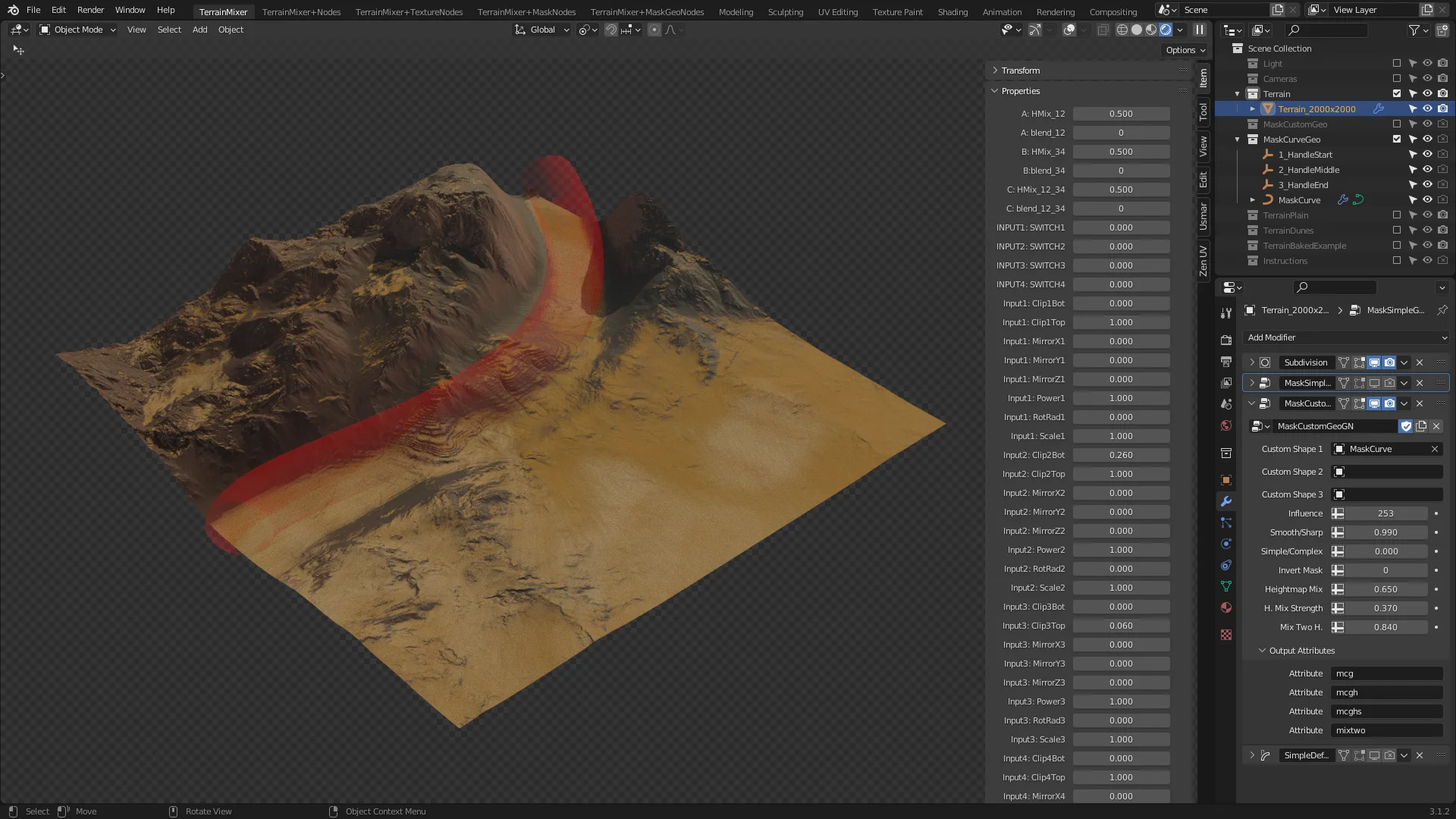Remove the MaskCusto modifier with X
The height and width of the screenshot is (819, 1456).
tap(1420, 403)
